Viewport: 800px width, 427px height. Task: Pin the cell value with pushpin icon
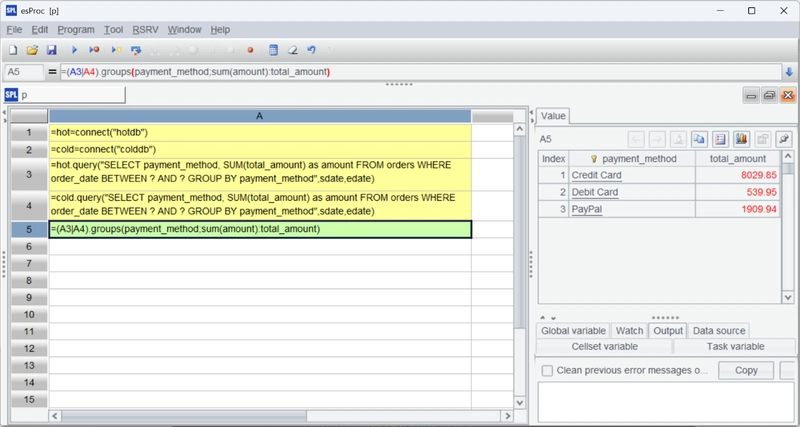click(783, 139)
